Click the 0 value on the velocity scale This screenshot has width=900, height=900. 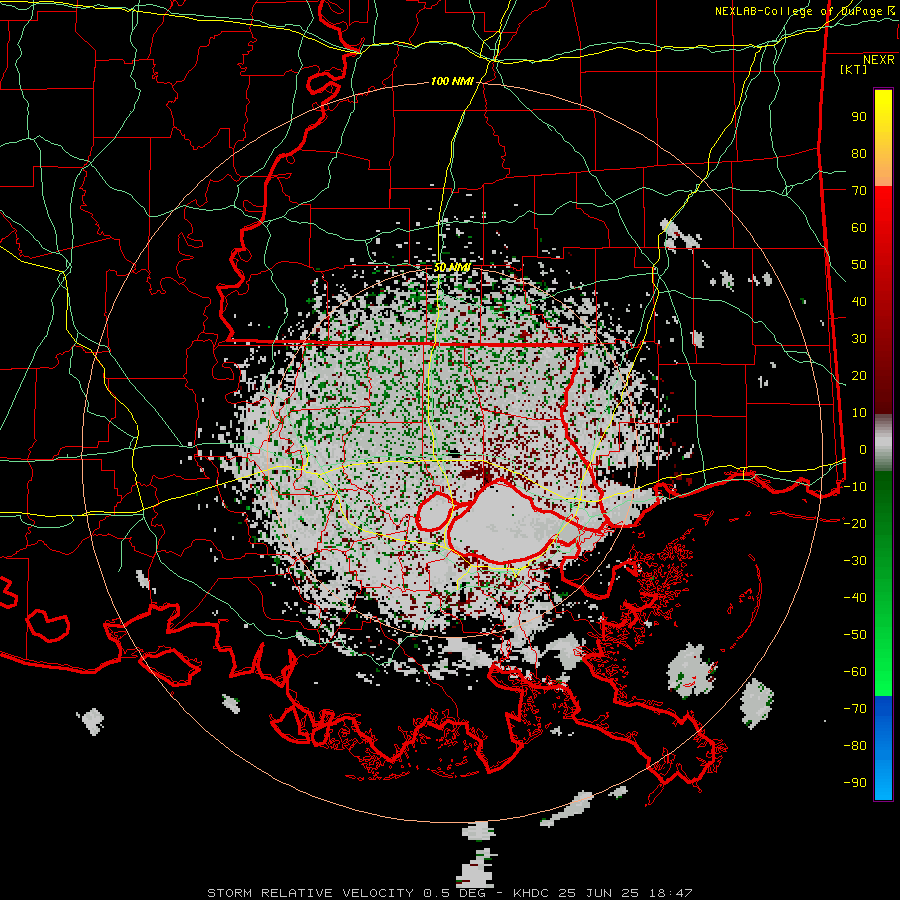(x=863, y=450)
